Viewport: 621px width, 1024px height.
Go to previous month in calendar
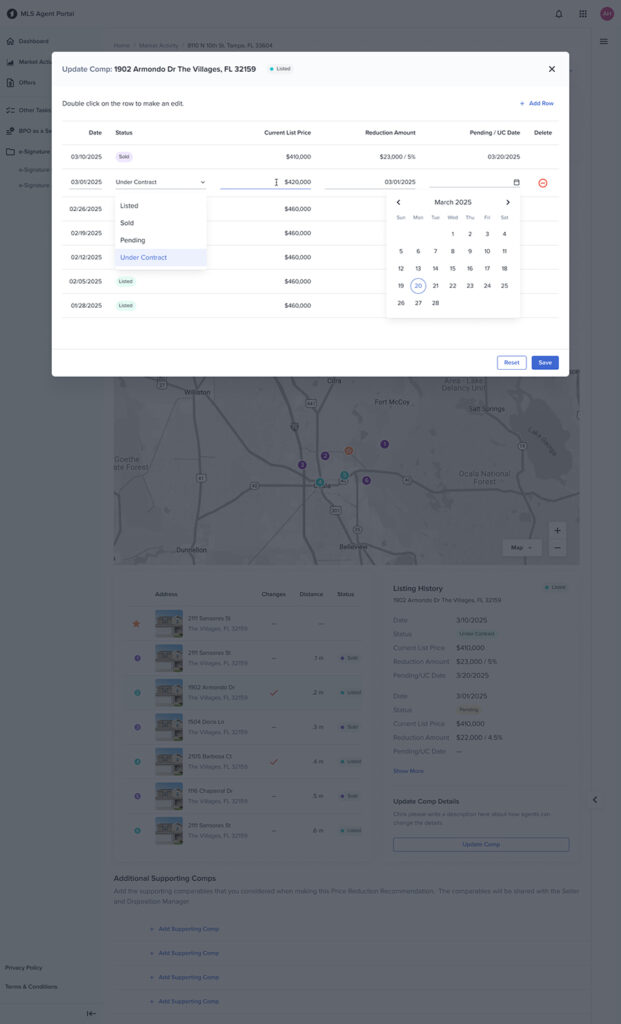[x=398, y=202]
